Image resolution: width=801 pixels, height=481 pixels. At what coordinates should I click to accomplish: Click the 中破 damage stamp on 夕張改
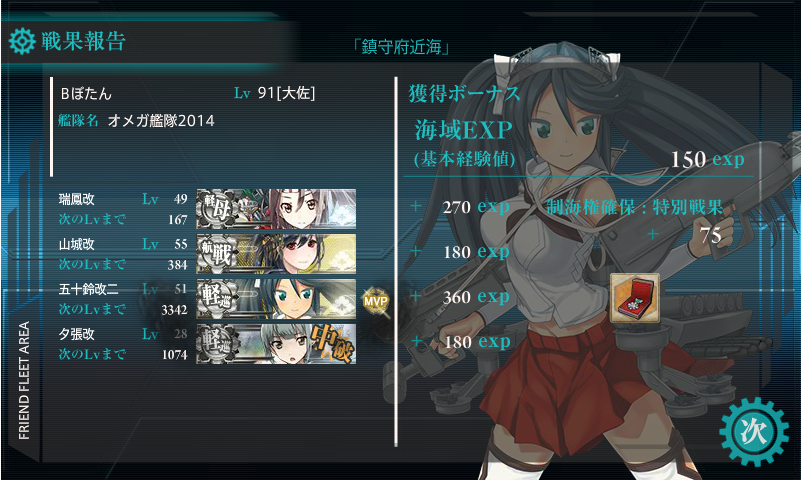[332, 344]
